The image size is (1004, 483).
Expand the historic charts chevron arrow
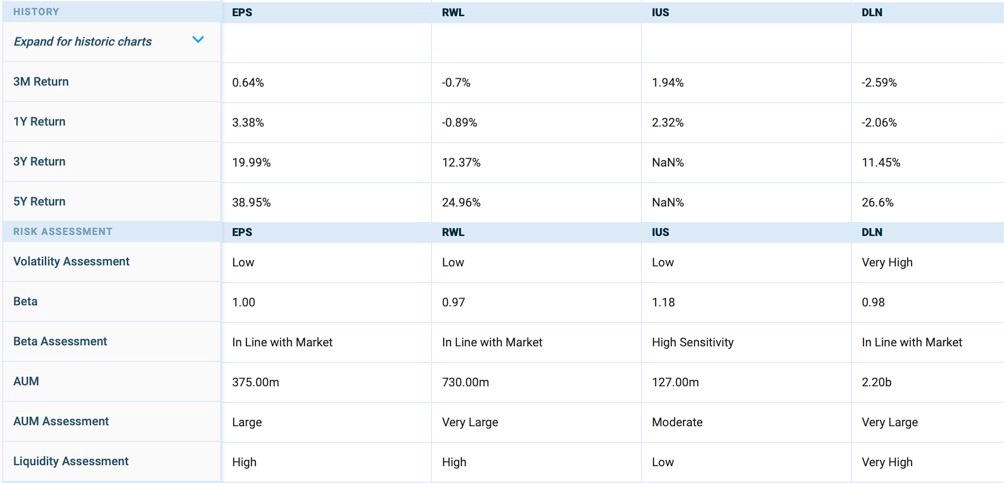click(198, 40)
